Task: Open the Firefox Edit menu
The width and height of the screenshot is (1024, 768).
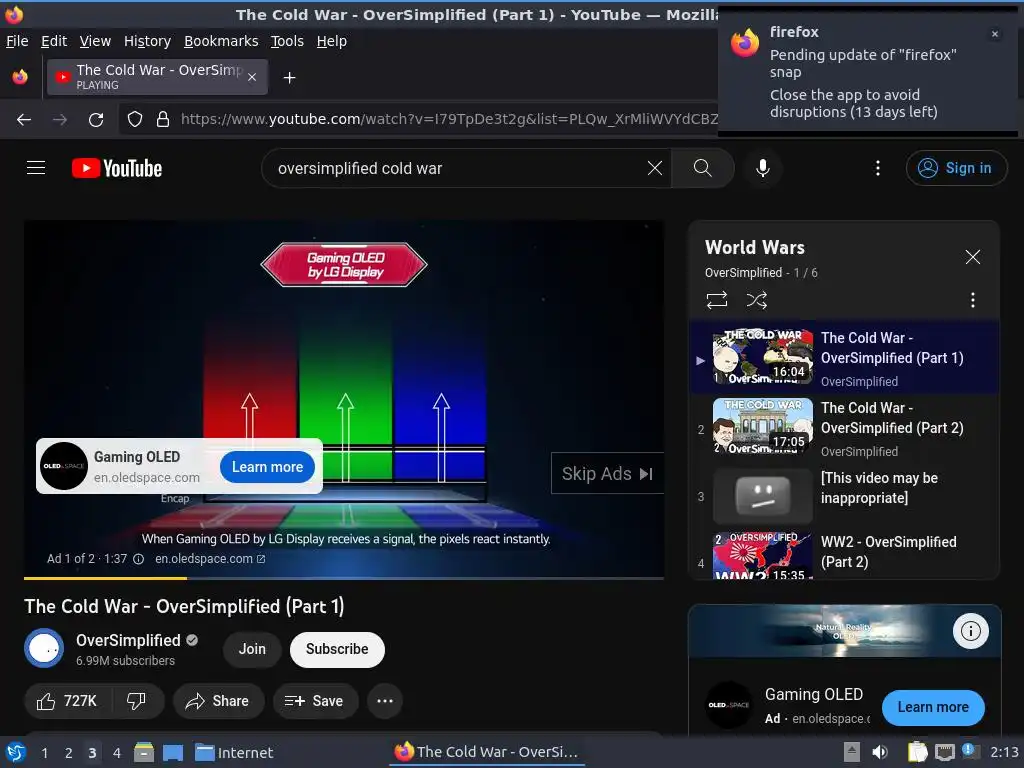Action: [54, 41]
